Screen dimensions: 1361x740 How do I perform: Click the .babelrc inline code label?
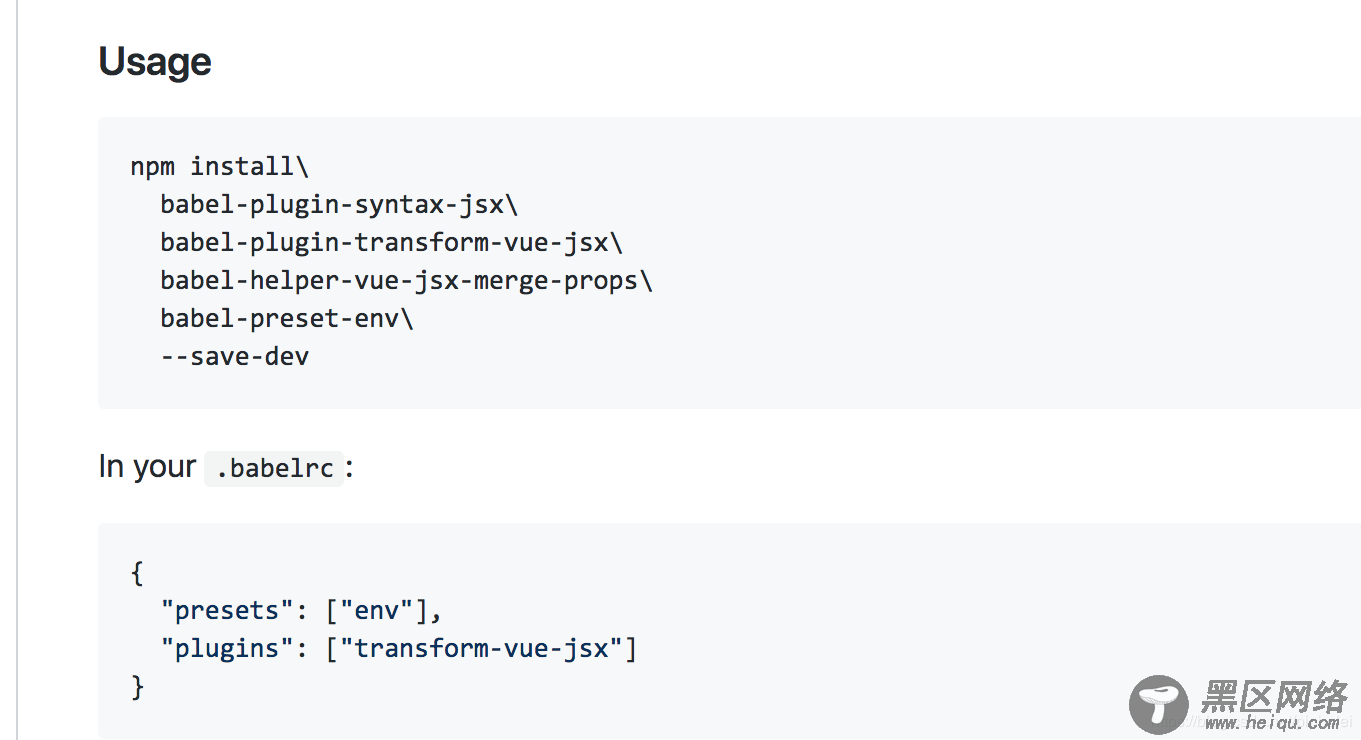(x=274, y=468)
